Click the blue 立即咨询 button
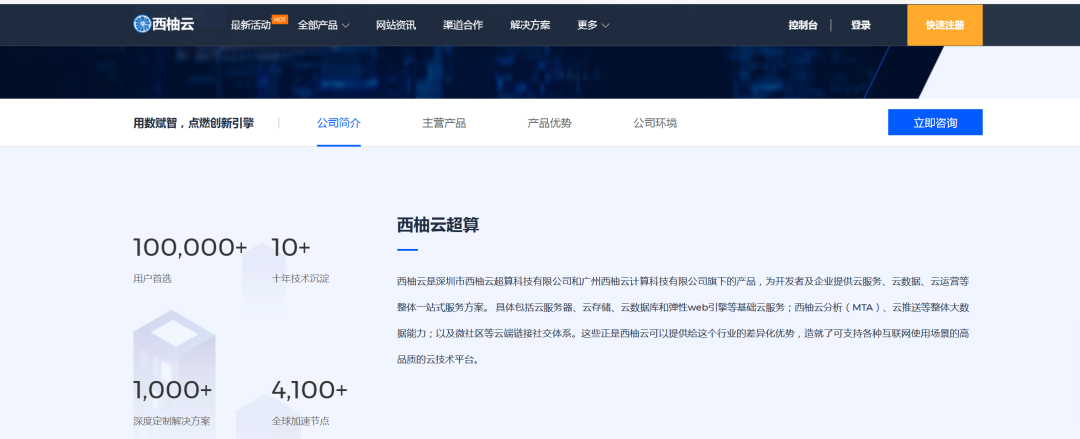 [935, 123]
